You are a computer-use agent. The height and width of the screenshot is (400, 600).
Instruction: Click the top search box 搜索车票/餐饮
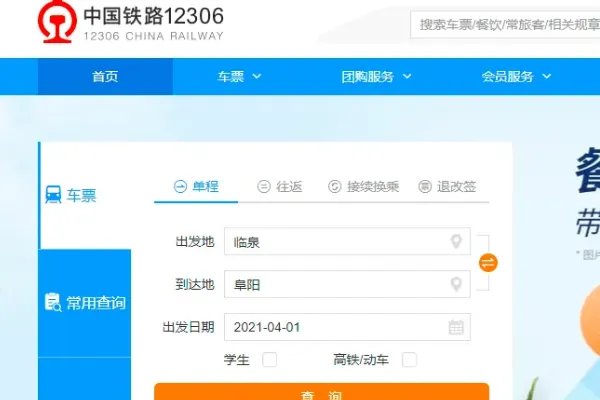click(x=505, y=25)
